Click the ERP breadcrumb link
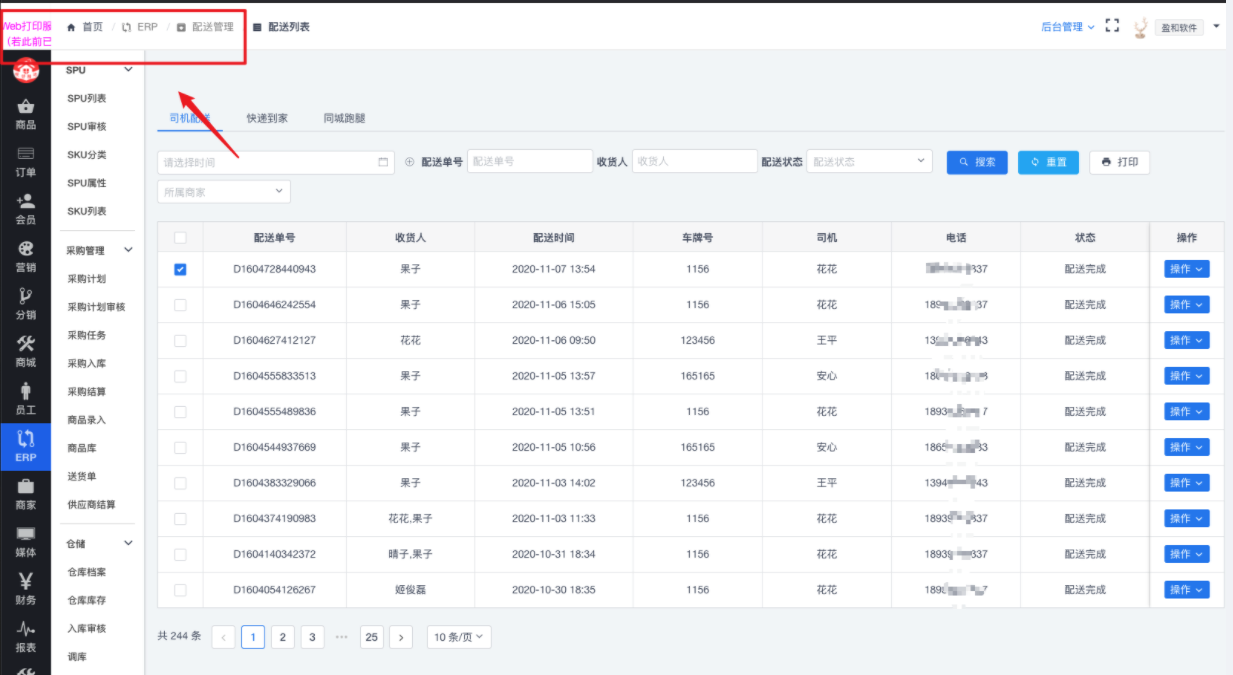This screenshot has height=675, width=1233. point(140,27)
